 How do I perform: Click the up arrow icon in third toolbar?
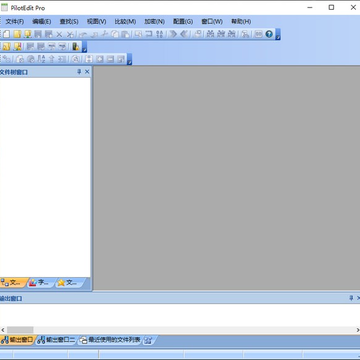click(52, 59)
